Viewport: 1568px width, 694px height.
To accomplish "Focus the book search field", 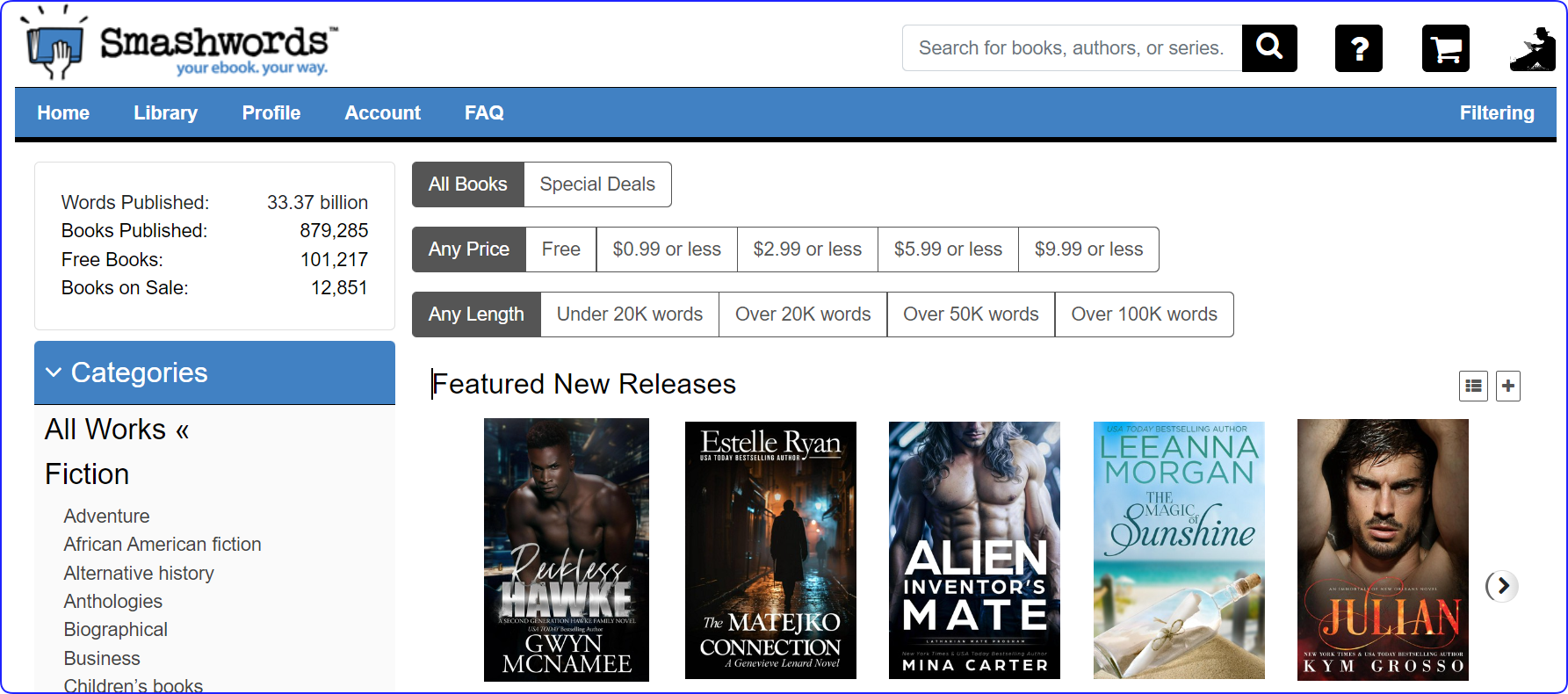I will pyautogui.click(x=1072, y=47).
